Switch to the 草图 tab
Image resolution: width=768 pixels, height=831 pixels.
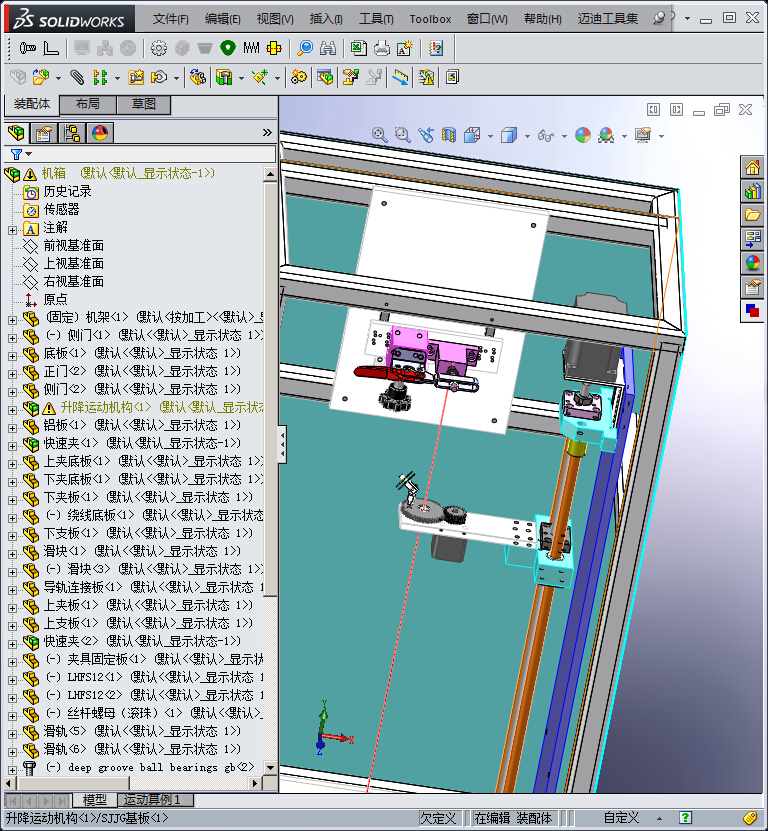[x=144, y=104]
